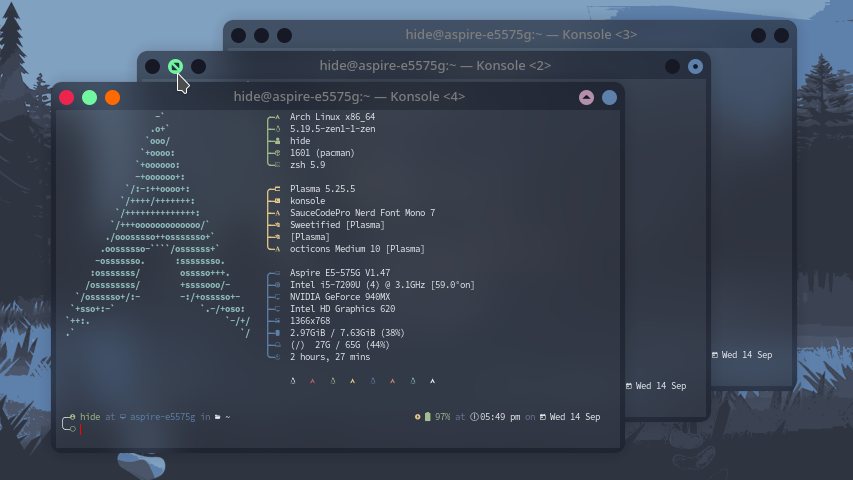This screenshot has height=480, width=853.
Task: Click '1601 (pacman)' package count
Action: click(x=322, y=153)
